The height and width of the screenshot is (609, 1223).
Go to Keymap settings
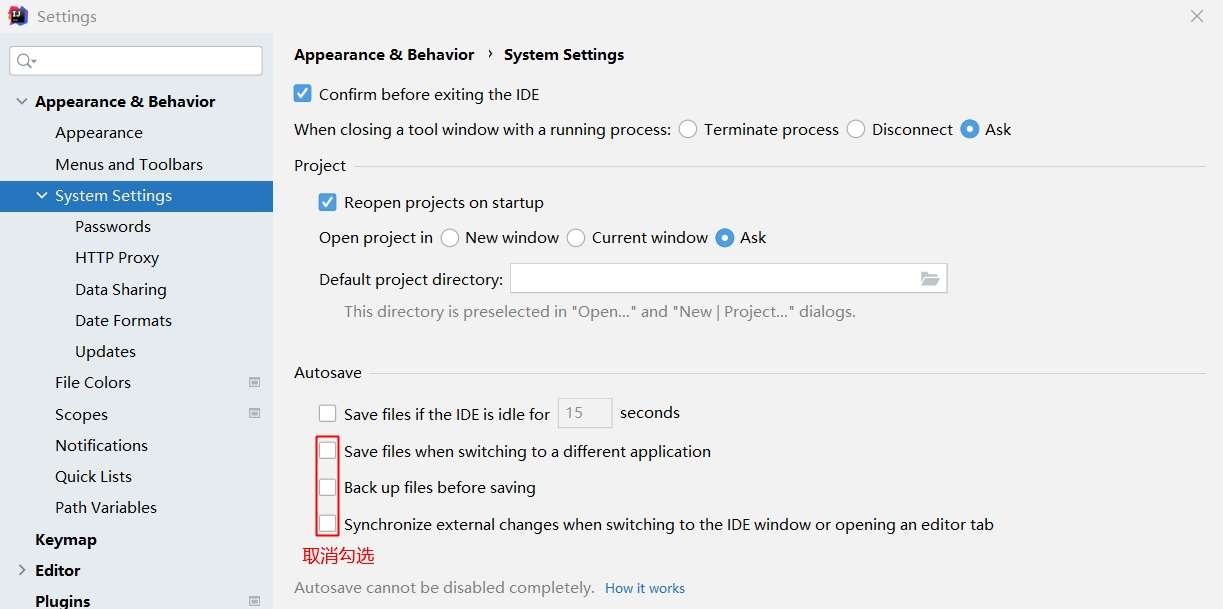(x=66, y=539)
